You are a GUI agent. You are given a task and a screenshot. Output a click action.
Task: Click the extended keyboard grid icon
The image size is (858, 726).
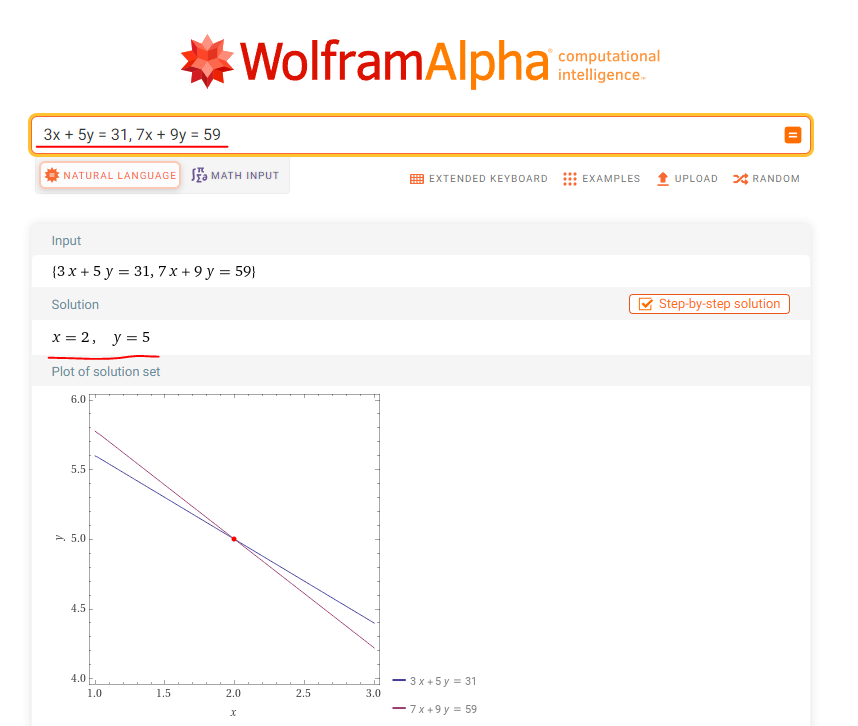click(416, 179)
